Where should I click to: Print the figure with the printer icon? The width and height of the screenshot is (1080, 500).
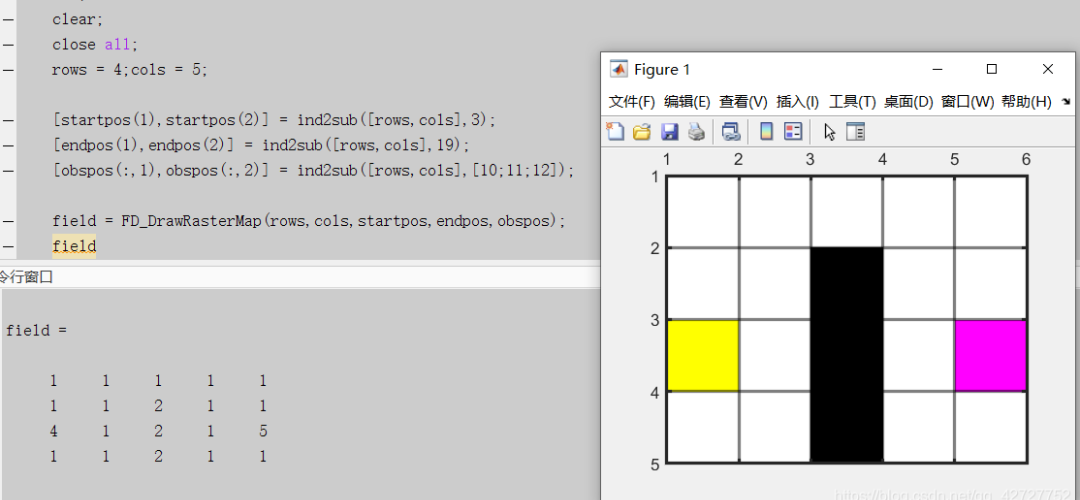(x=696, y=132)
